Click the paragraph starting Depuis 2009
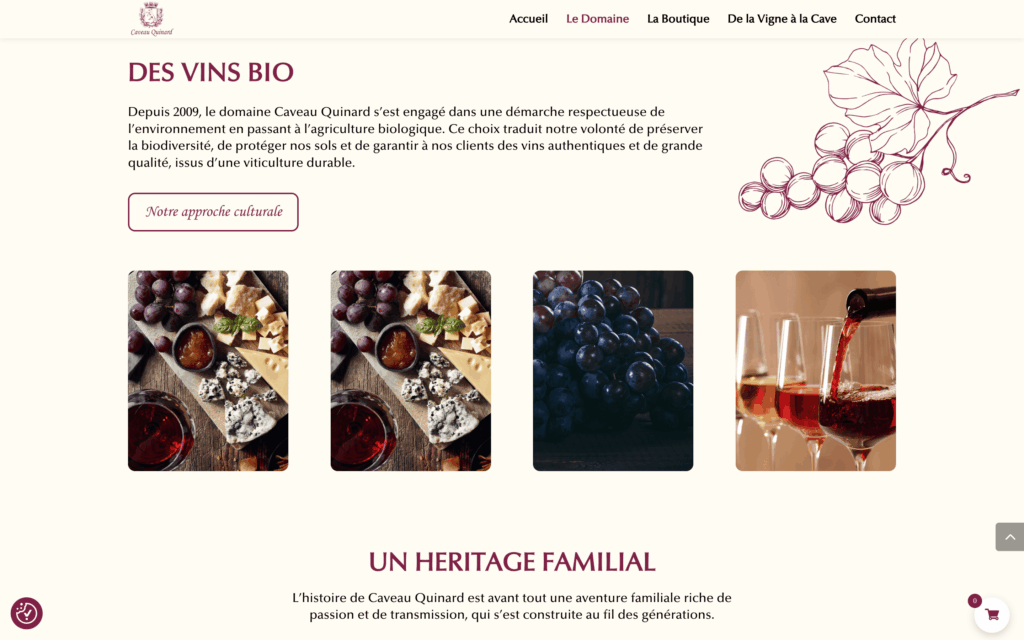This screenshot has height=640, width=1024. click(x=415, y=137)
